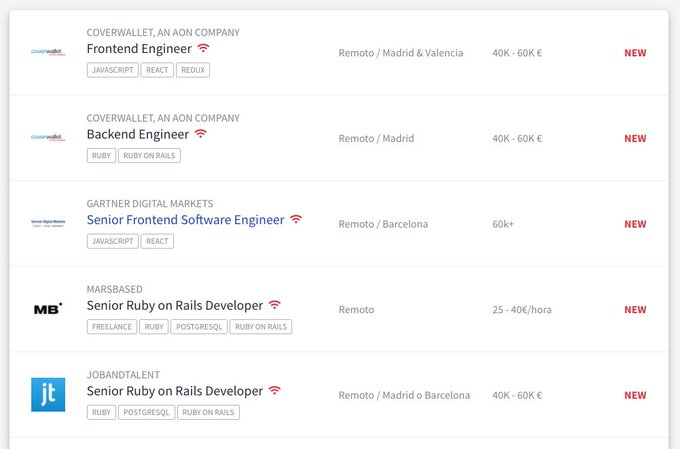Click location Remoto / Madrid in Backend Engineer row
The image size is (680, 449).
[x=376, y=138]
